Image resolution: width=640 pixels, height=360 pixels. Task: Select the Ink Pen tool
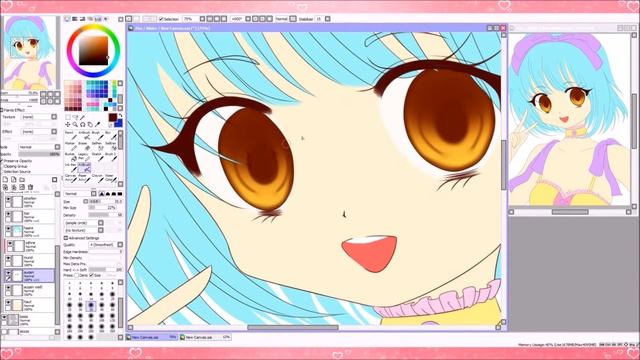point(70,168)
